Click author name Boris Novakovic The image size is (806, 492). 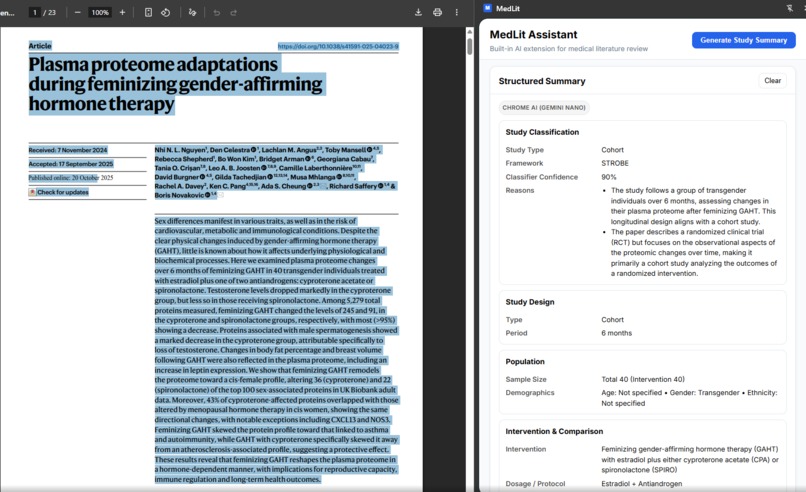[x=179, y=195]
